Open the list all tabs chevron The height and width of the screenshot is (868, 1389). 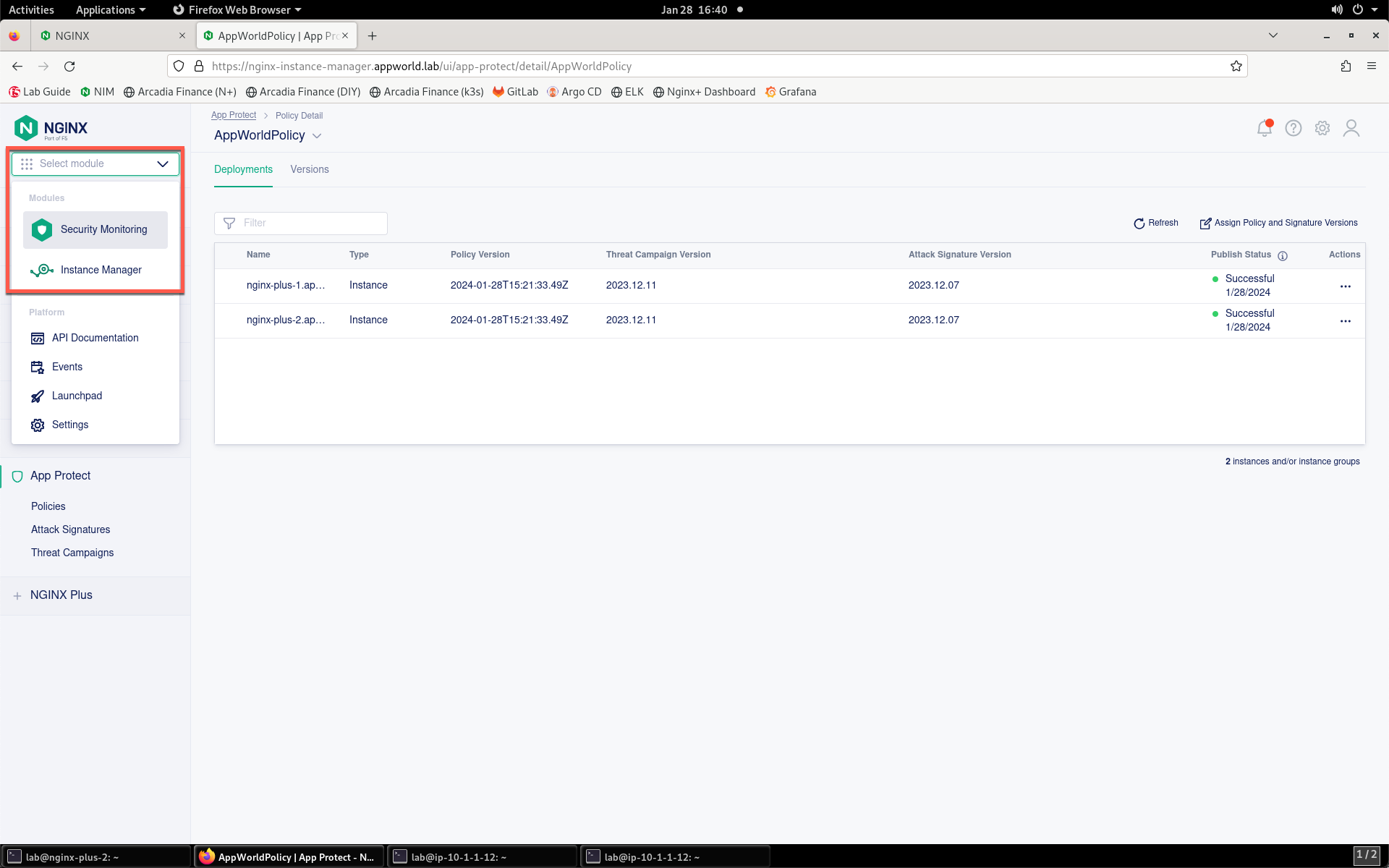pyautogui.click(x=1273, y=35)
